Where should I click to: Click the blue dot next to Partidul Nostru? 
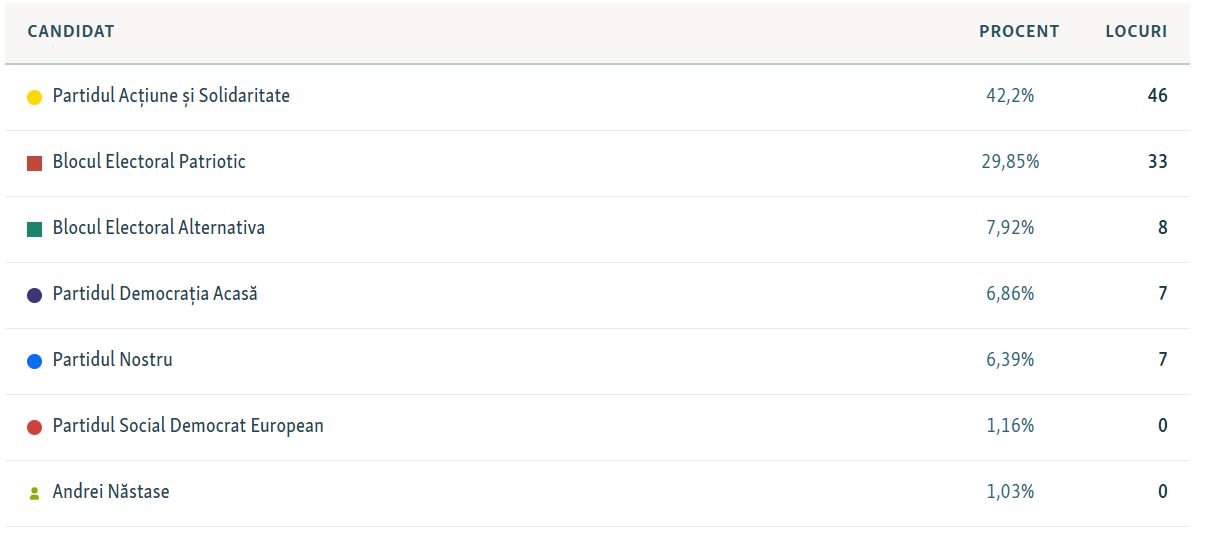click(34, 361)
